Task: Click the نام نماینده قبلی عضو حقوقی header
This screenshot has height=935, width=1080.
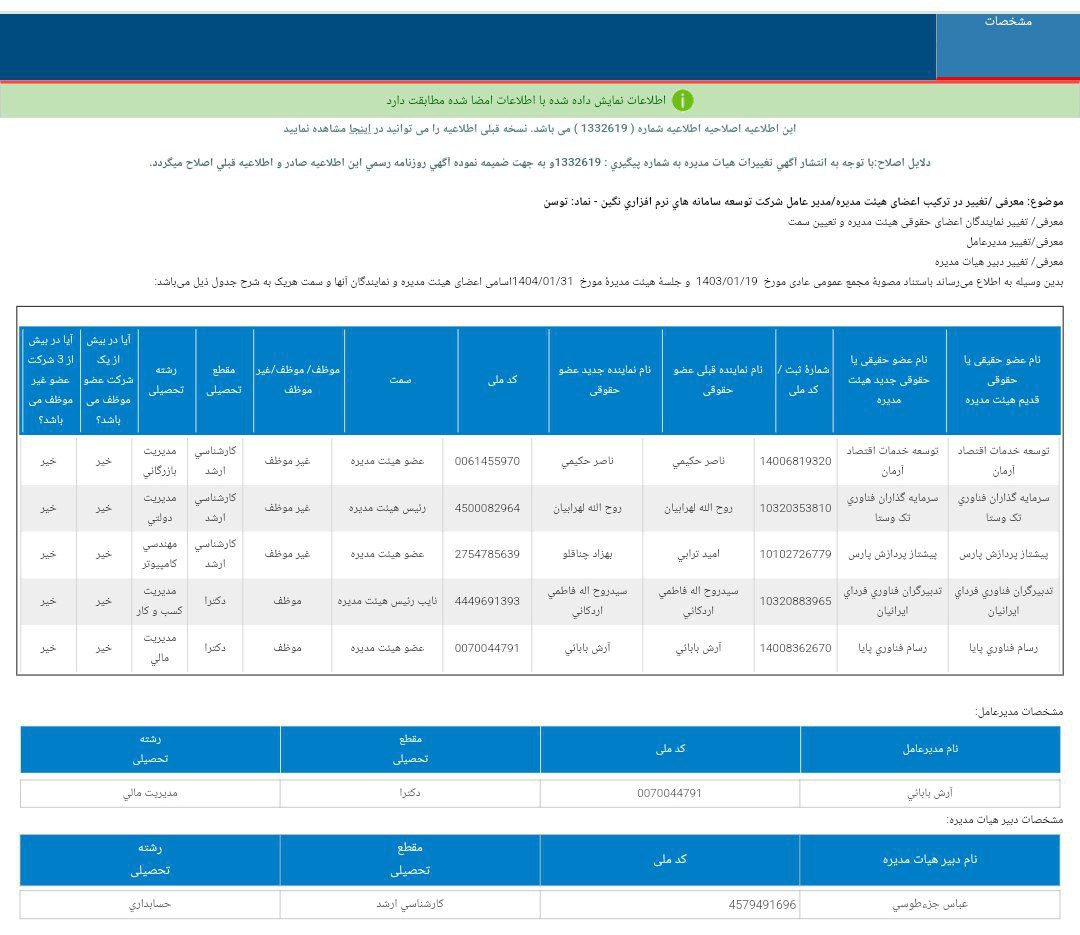Action: tap(718, 380)
